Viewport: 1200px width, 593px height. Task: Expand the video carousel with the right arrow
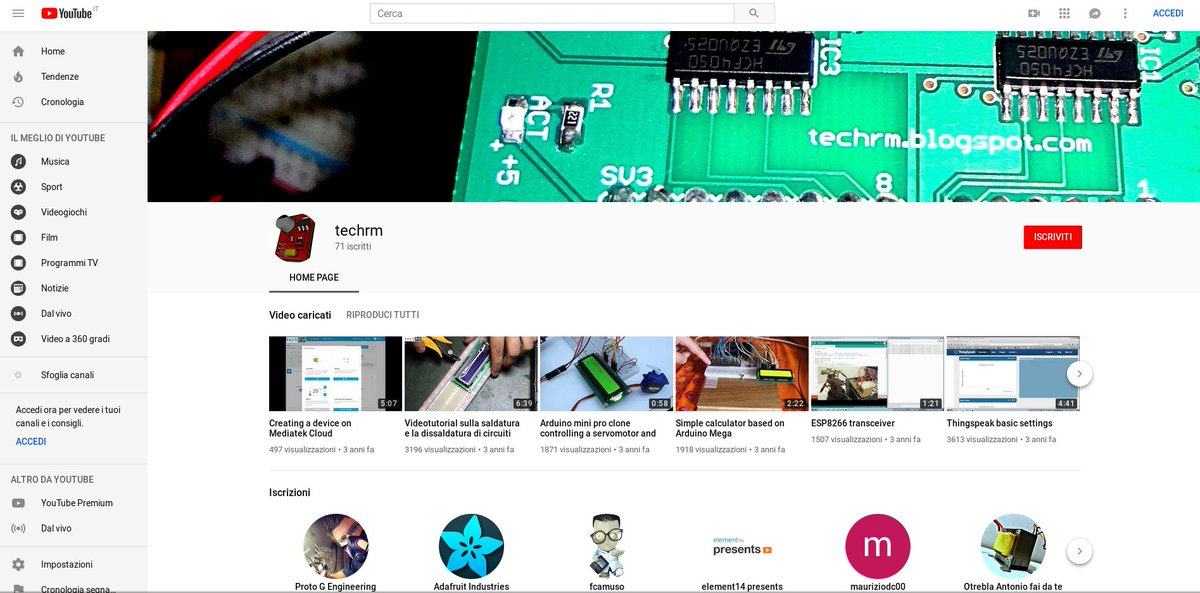[x=1079, y=372]
